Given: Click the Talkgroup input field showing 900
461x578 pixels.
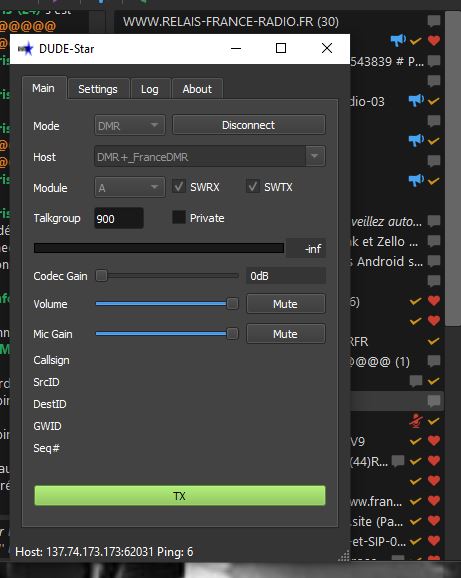Looking at the screenshot, I should pos(119,219).
